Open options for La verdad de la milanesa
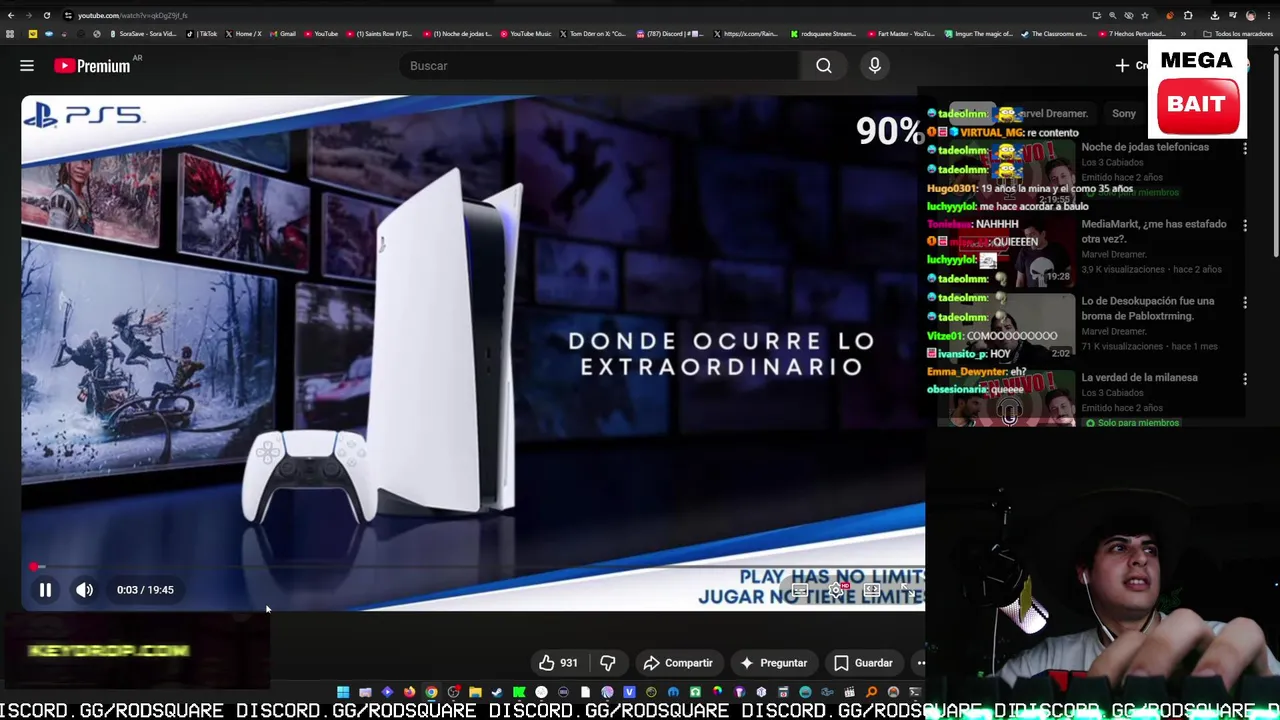The width and height of the screenshot is (1280, 720). coord(1245,379)
